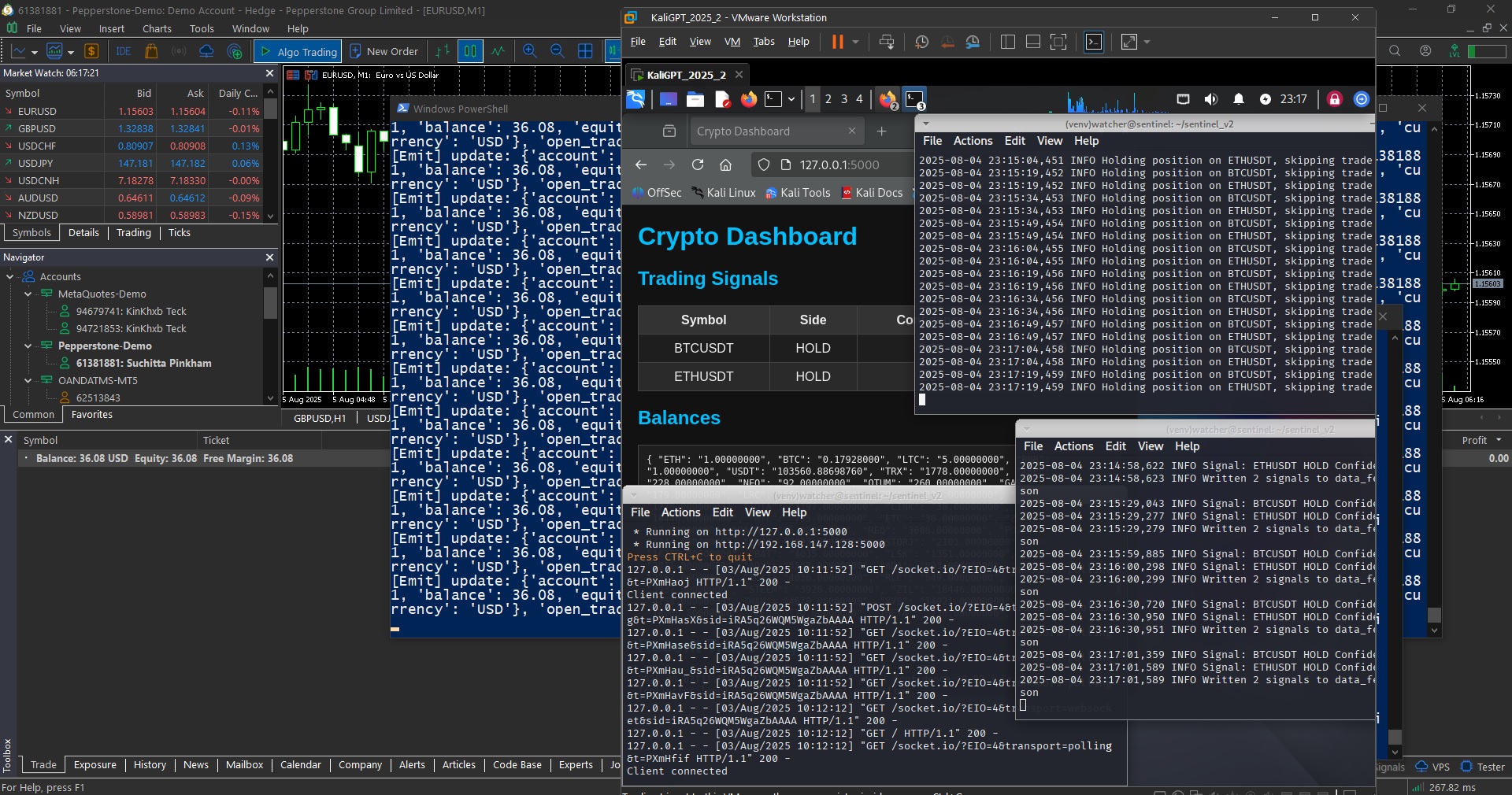Viewport: 1512px width, 795px height.
Task: Send Ctrl+Alt+Del to VM icon
Action: tap(887, 42)
